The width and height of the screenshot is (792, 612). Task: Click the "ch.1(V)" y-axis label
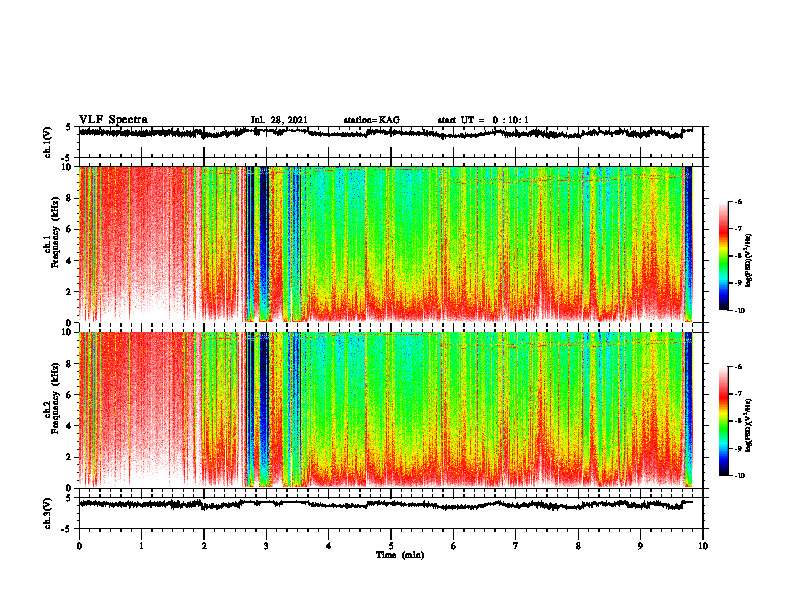[47, 142]
